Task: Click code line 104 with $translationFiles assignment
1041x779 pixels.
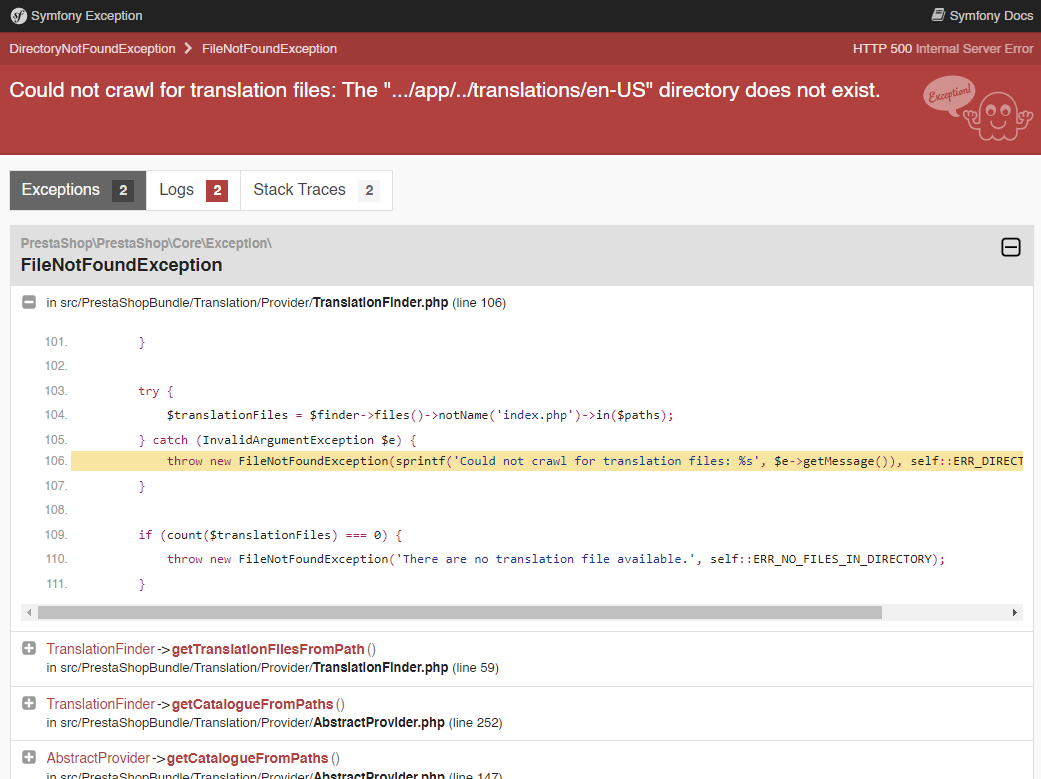Action: (x=420, y=415)
